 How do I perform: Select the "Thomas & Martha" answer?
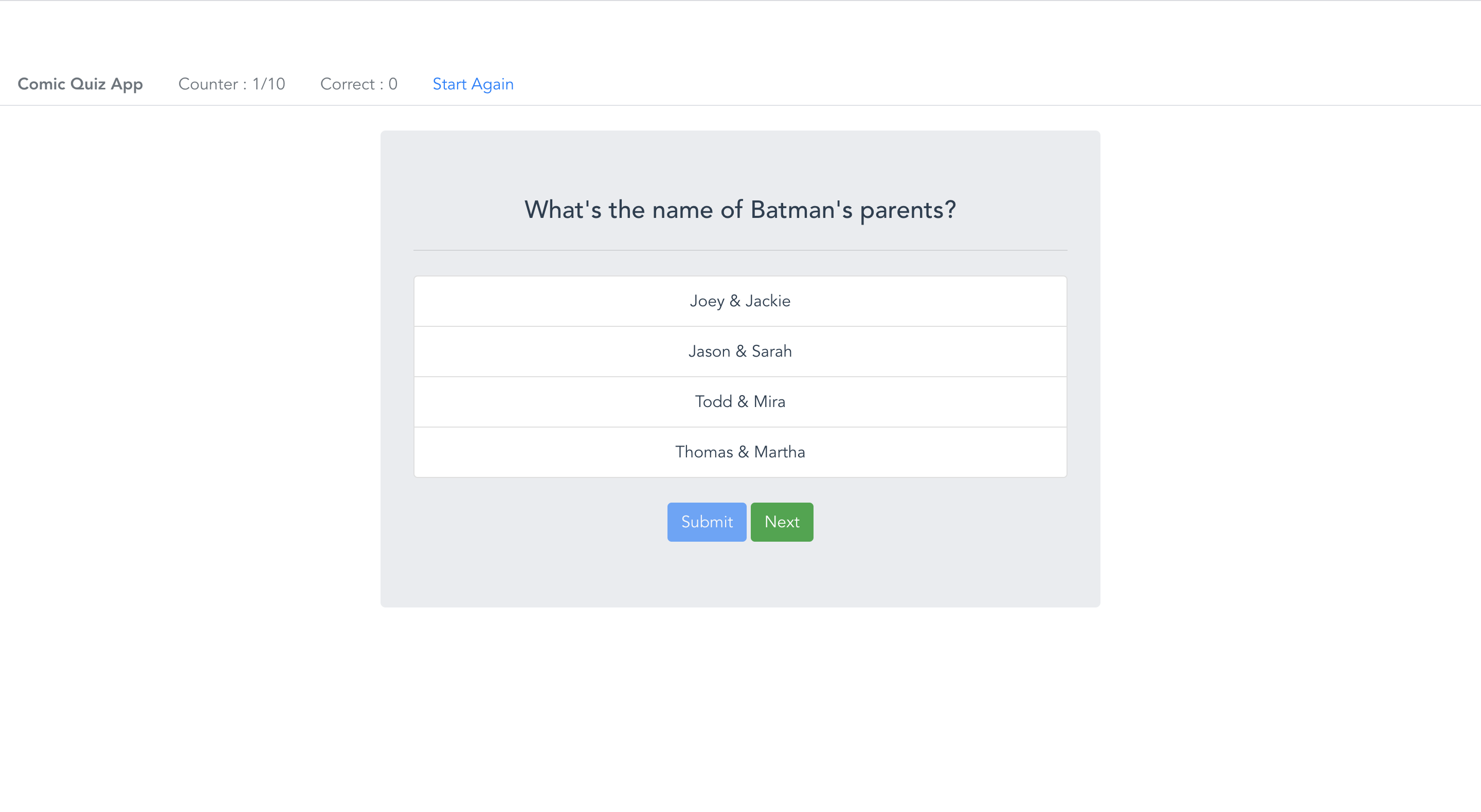point(740,452)
